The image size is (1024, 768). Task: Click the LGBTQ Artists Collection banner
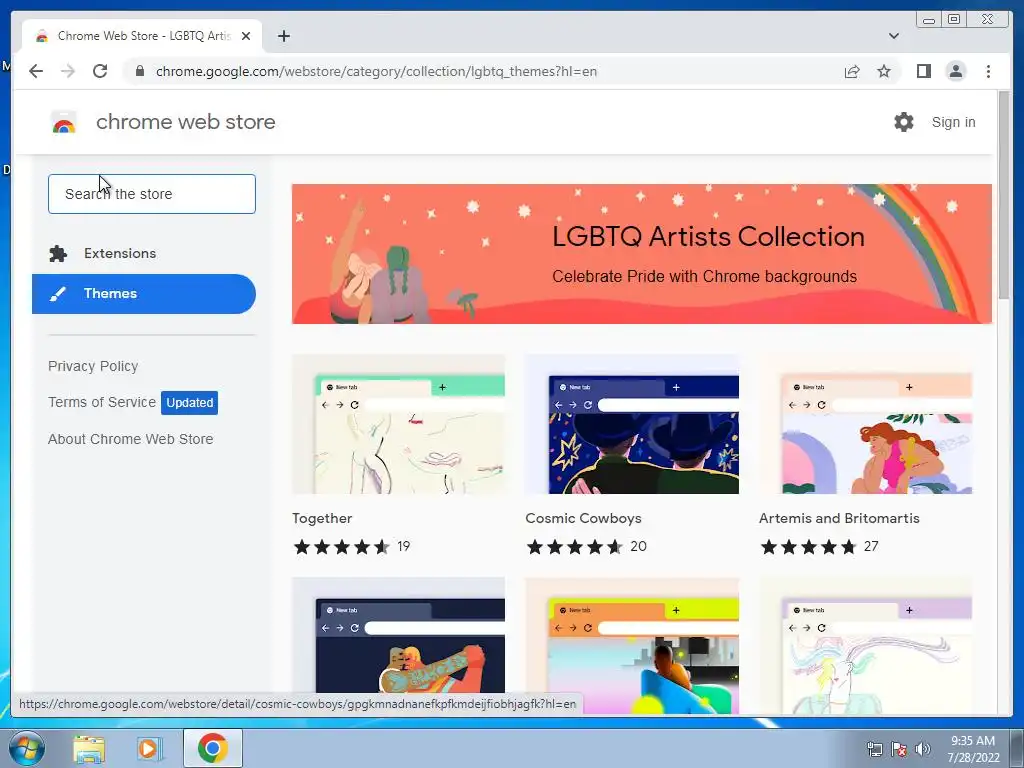pyautogui.click(x=642, y=254)
